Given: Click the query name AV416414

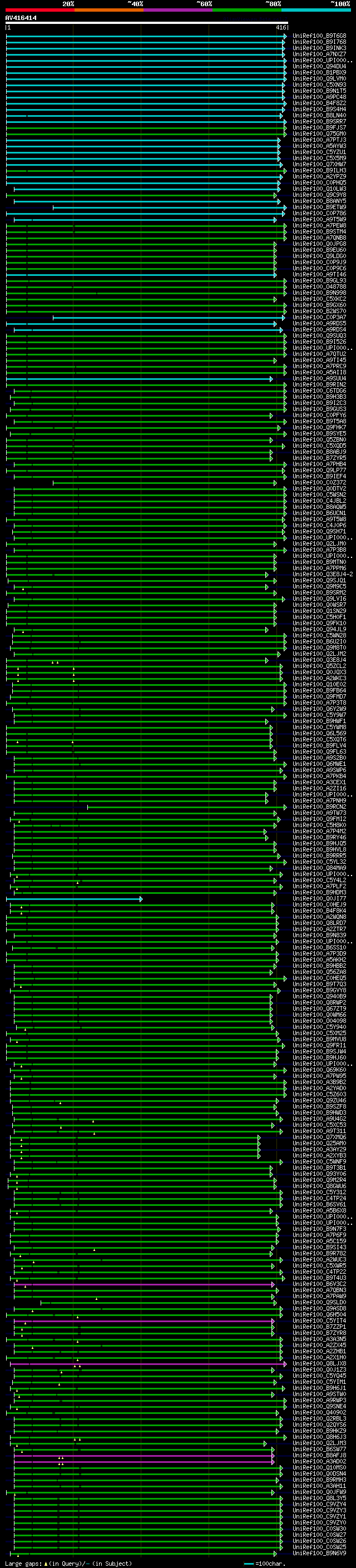Looking at the screenshot, I should click(21, 18).
